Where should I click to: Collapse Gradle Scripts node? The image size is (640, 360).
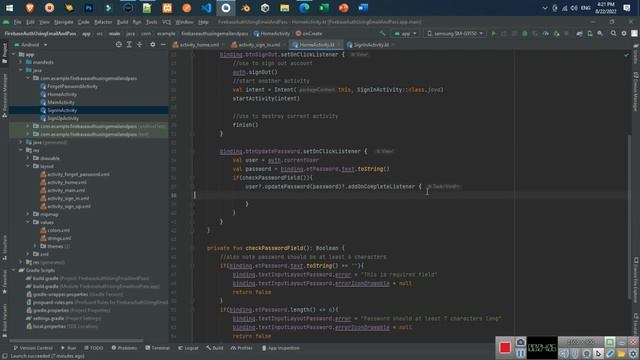[x=13, y=270]
